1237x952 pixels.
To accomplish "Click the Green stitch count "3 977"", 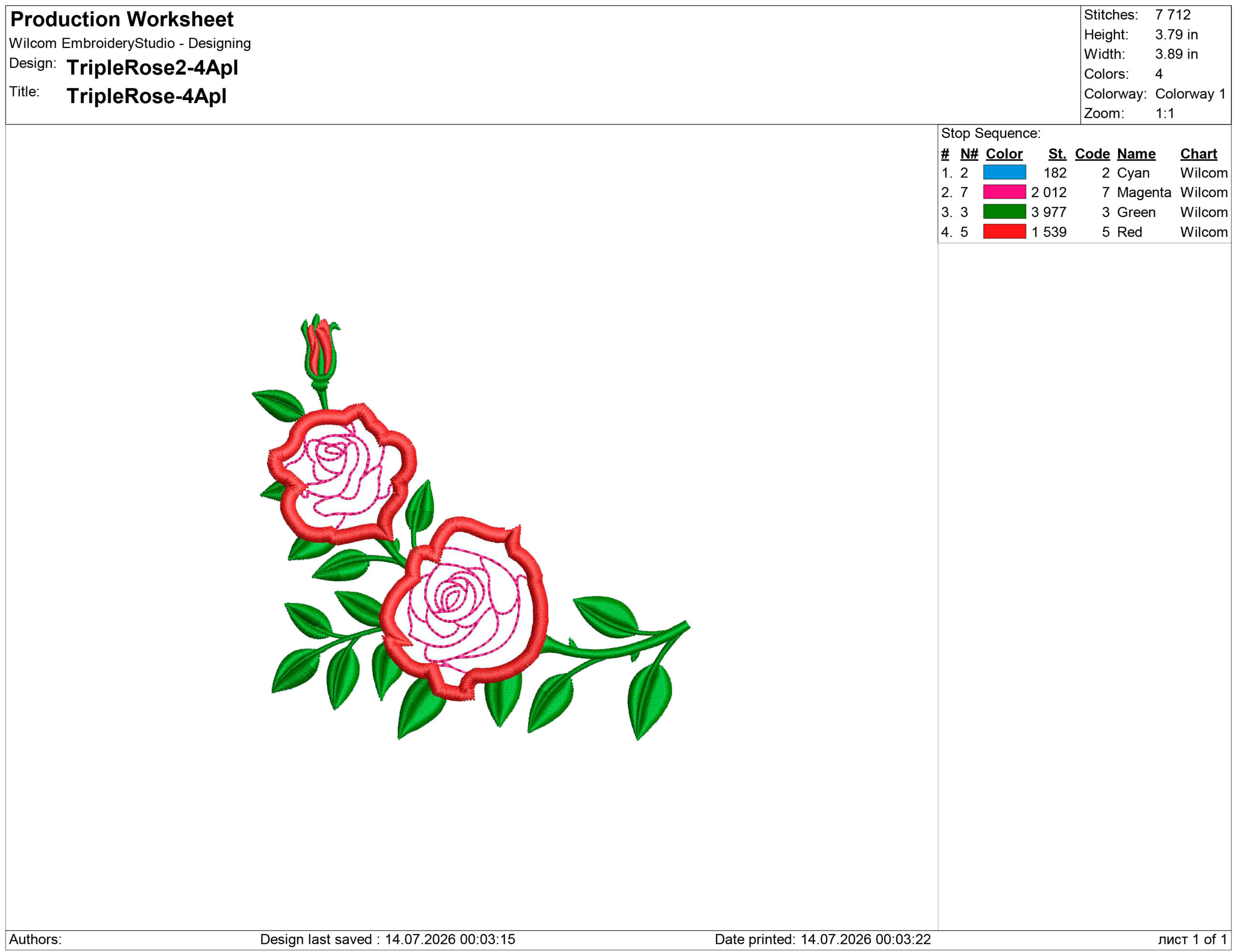I will pyautogui.click(x=1049, y=212).
